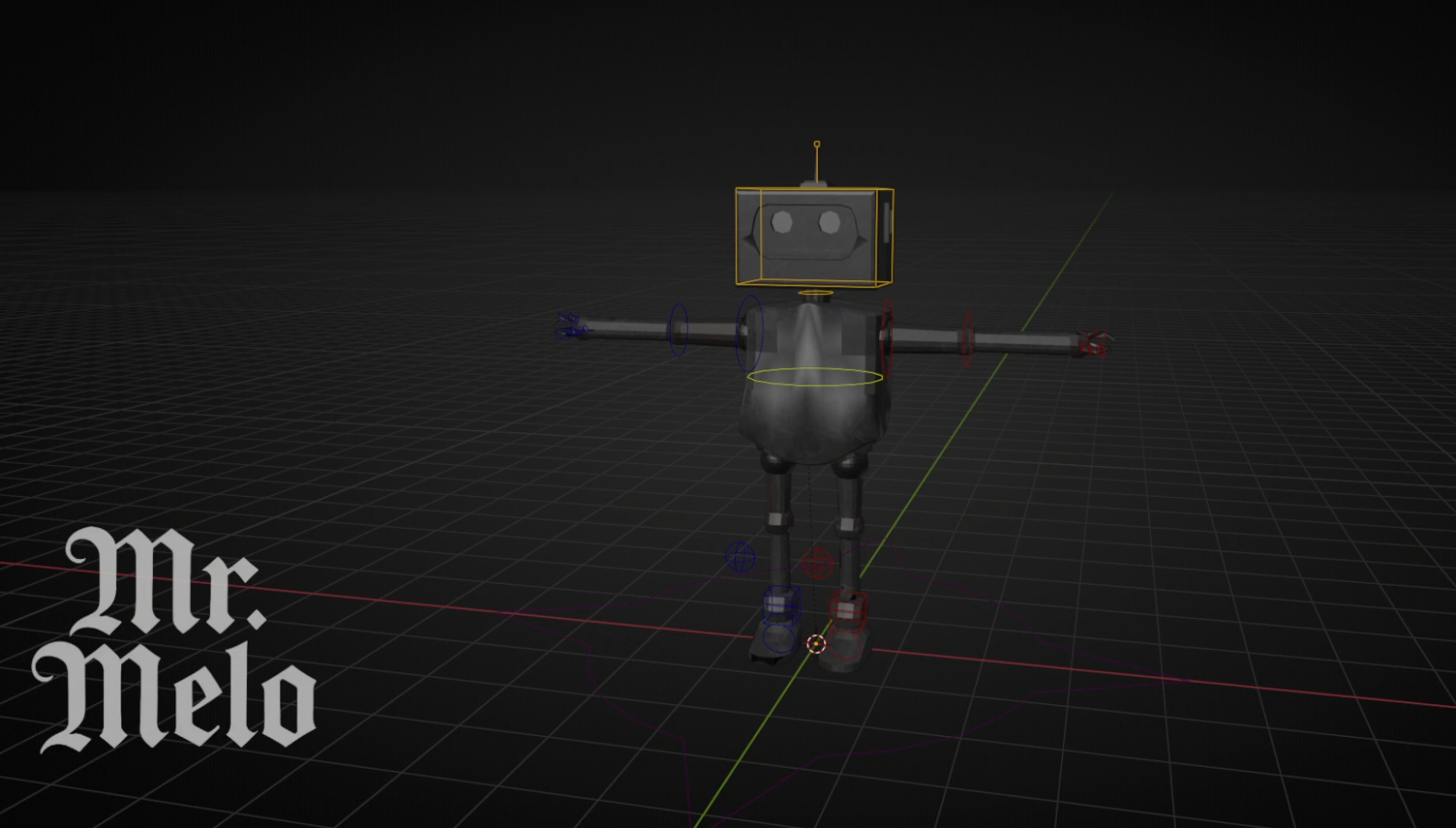Click the red elbow ring control

[968, 339]
